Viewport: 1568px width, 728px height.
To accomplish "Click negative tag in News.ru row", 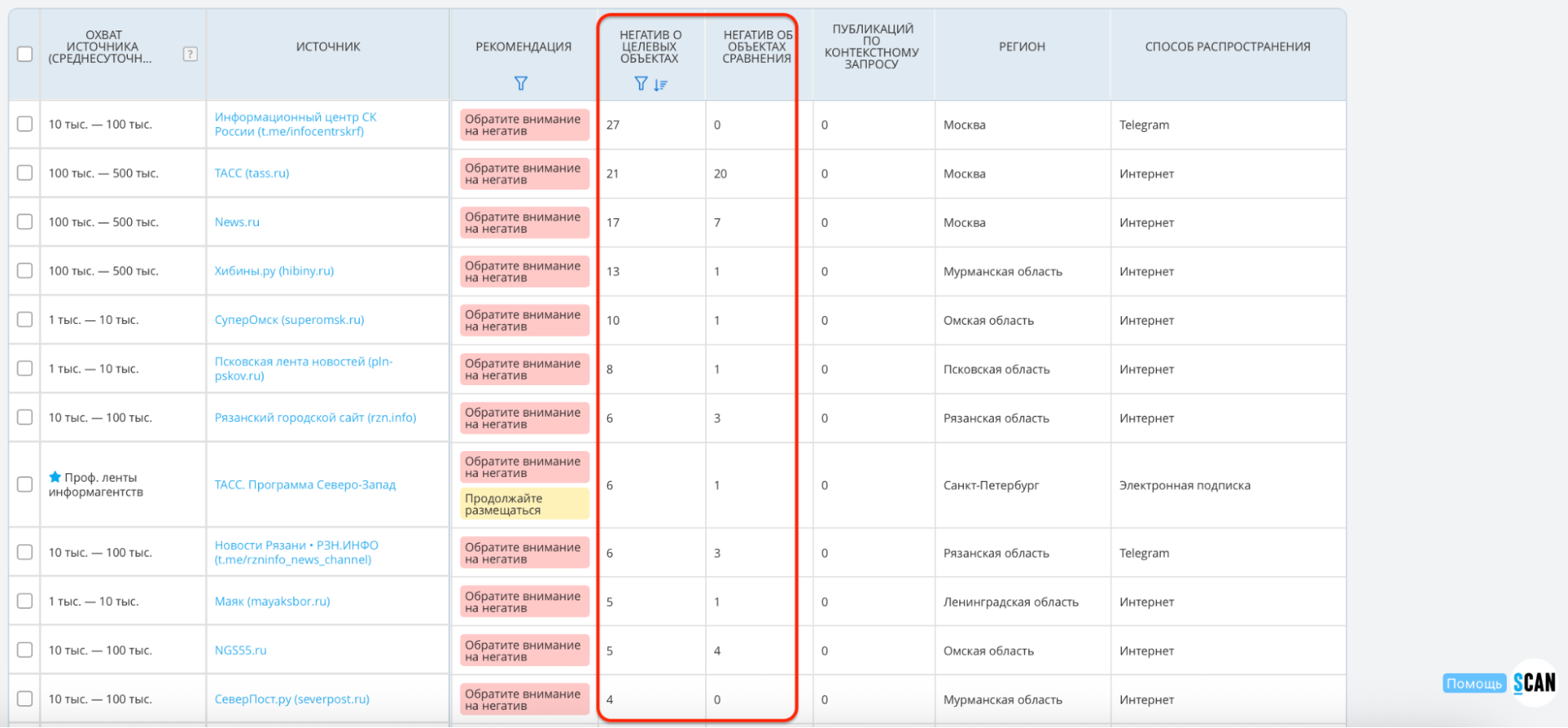I will (524, 223).
